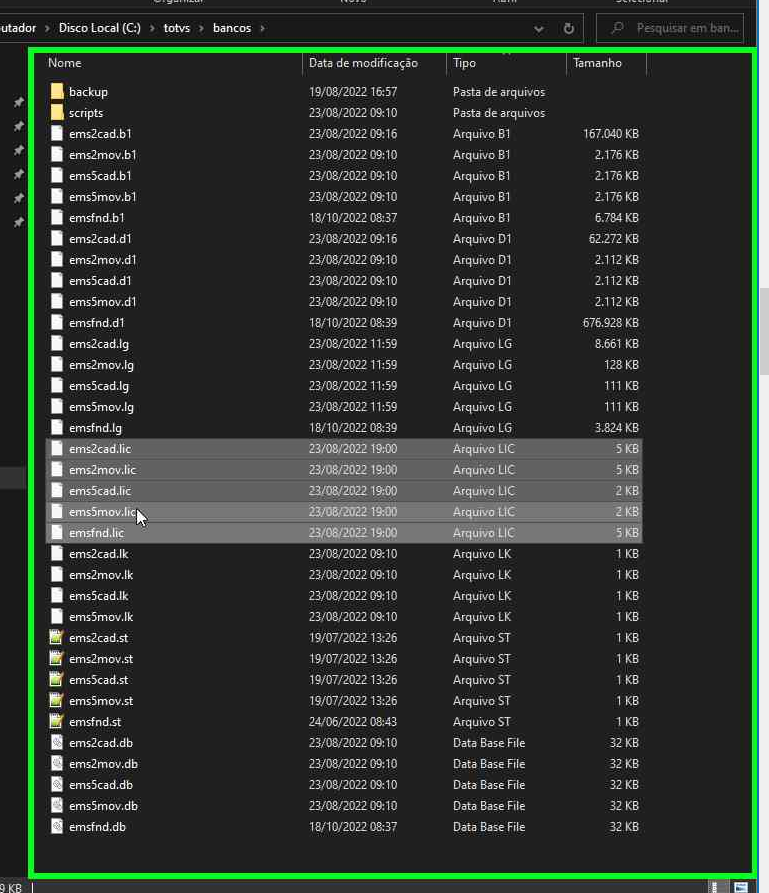Click the 3.824 KB size value
Viewport: 769px width, 893px height.
click(x=617, y=428)
